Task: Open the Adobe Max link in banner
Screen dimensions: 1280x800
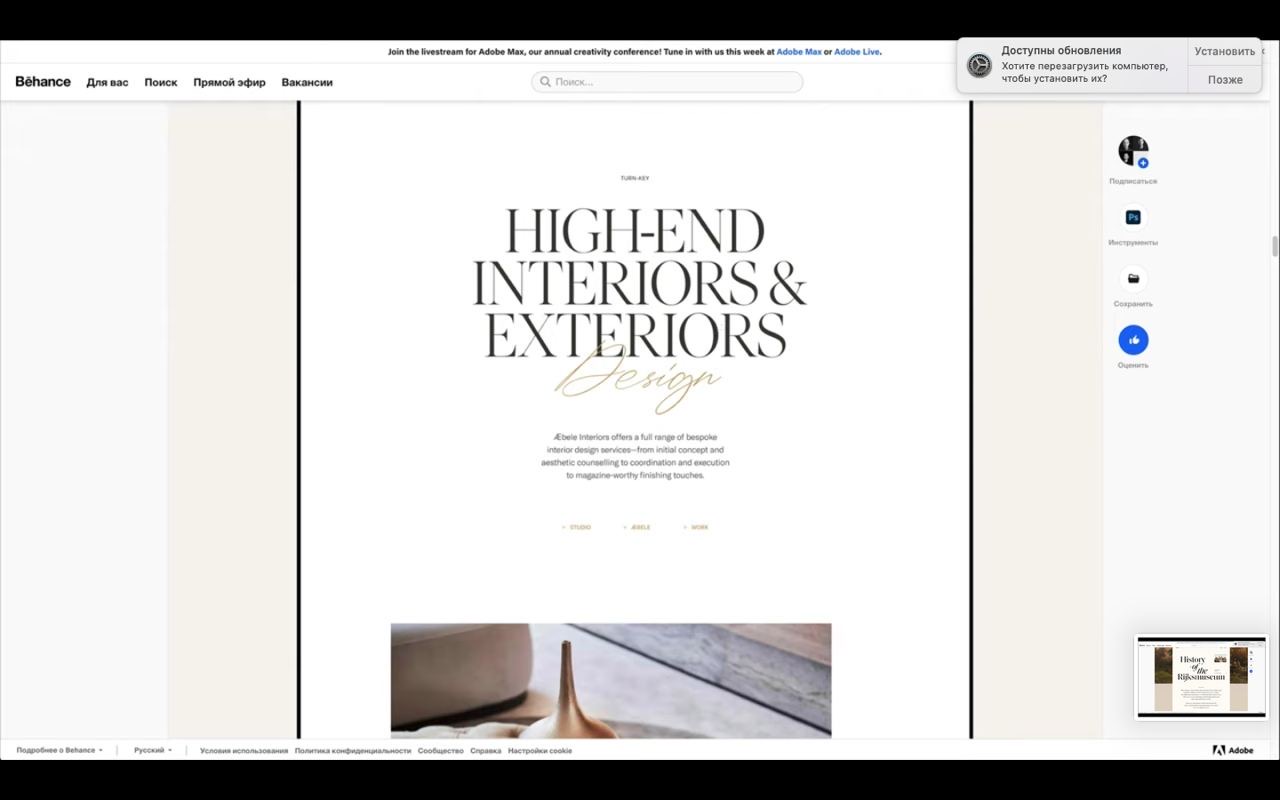Action: pyautogui.click(x=799, y=52)
